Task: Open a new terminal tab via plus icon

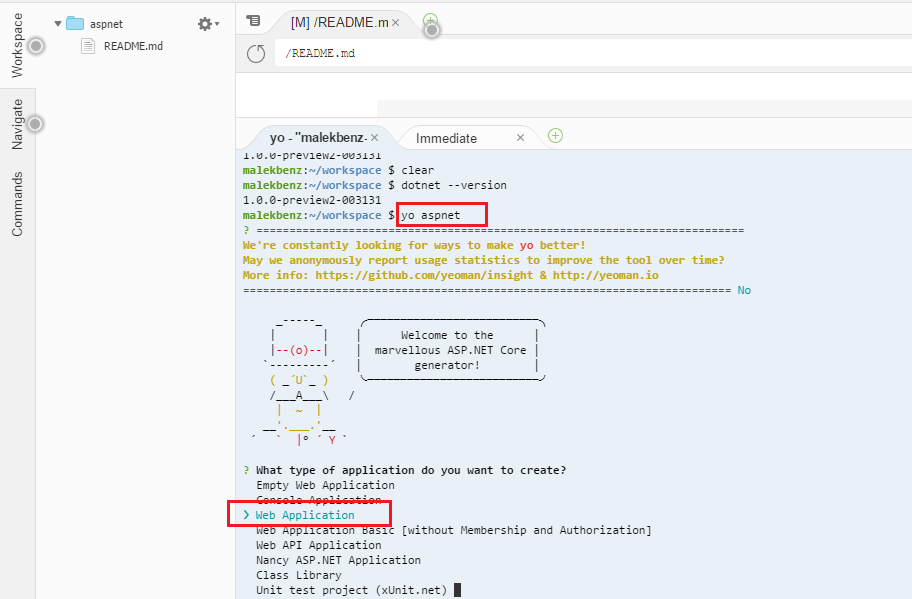Action: [555, 136]
